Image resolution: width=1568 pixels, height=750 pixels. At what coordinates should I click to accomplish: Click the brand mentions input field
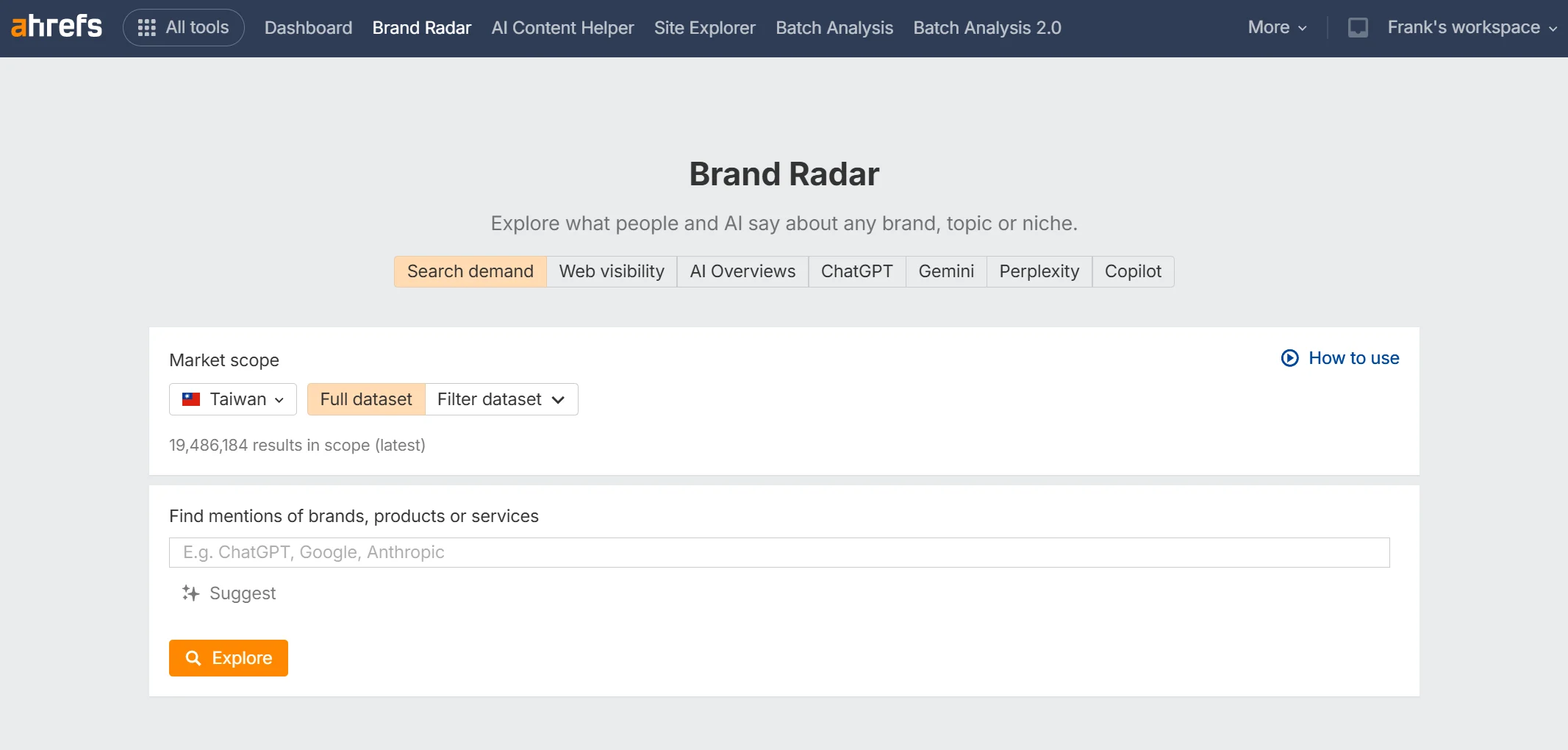(778, 552)
